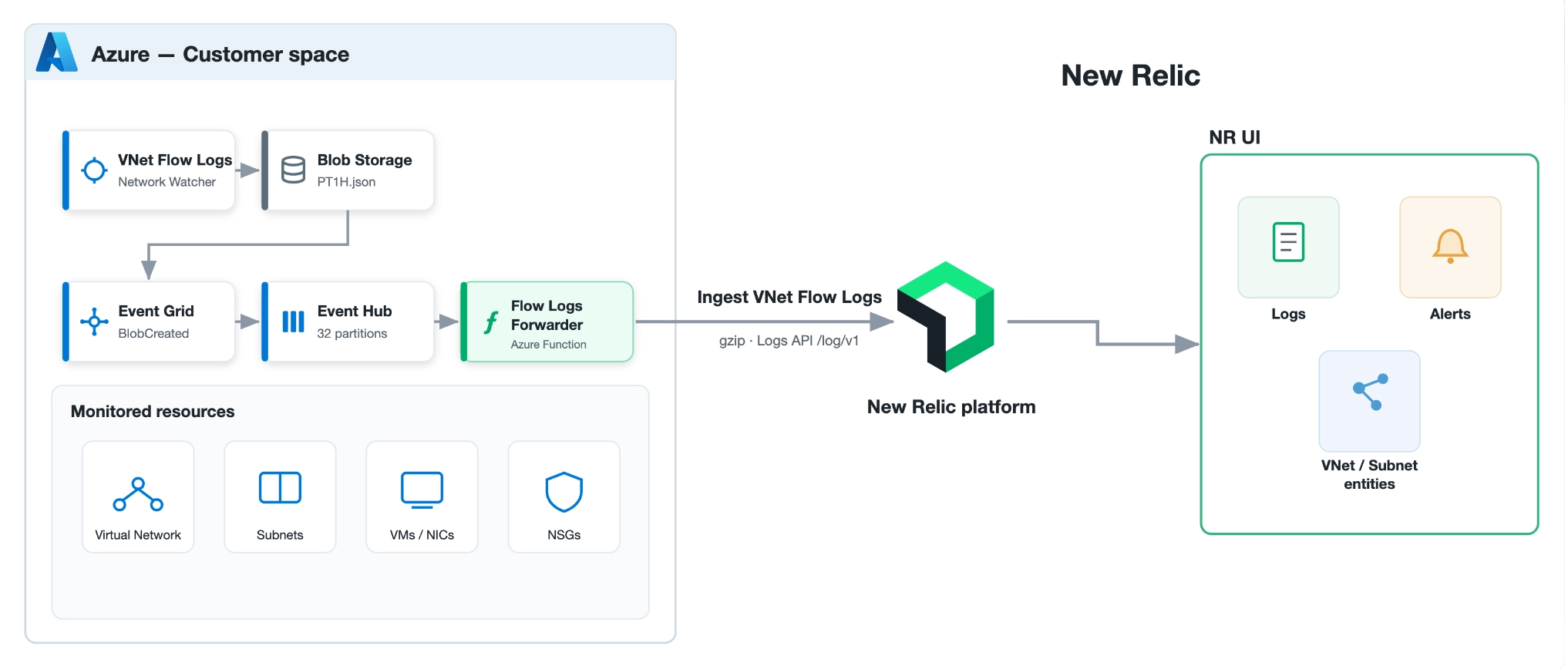The image size is (1568, 670).
Task: Click the "Subnets" label
Action: tap(280, 535)
